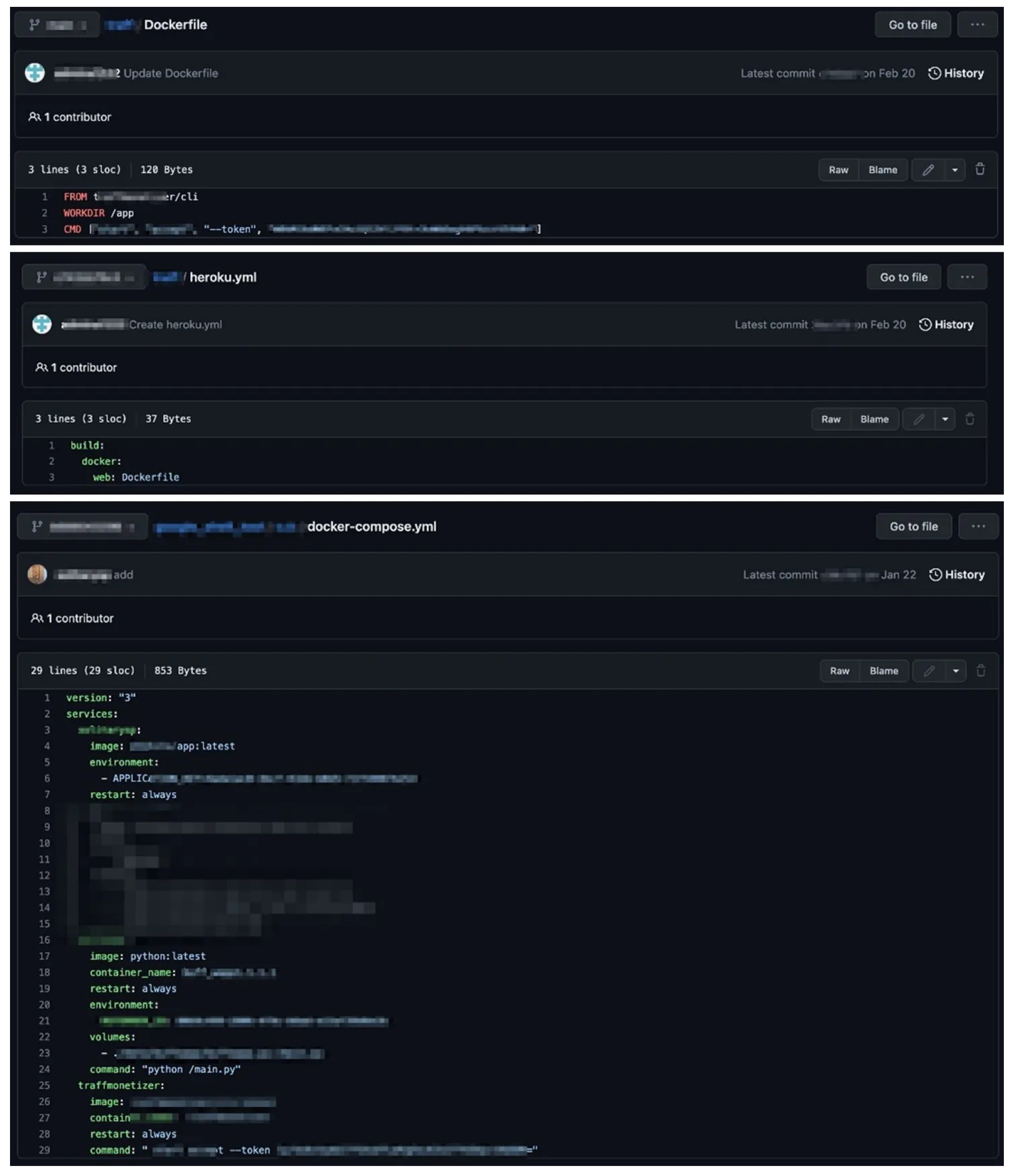Expand edit options dropdown arrow for docker-compose.yml

click(955, 671)
